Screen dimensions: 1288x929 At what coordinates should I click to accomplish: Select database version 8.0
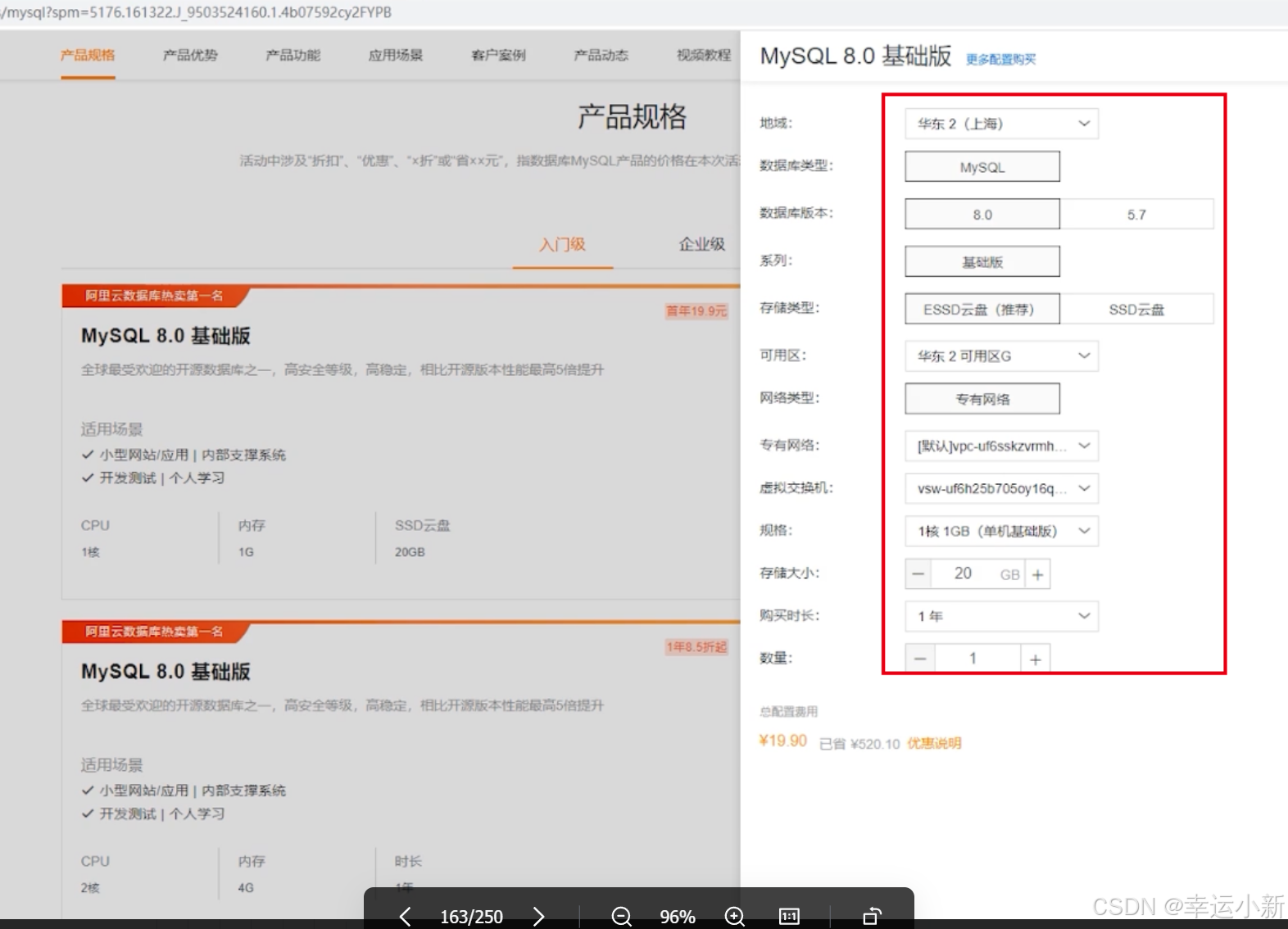pos(982,215)
